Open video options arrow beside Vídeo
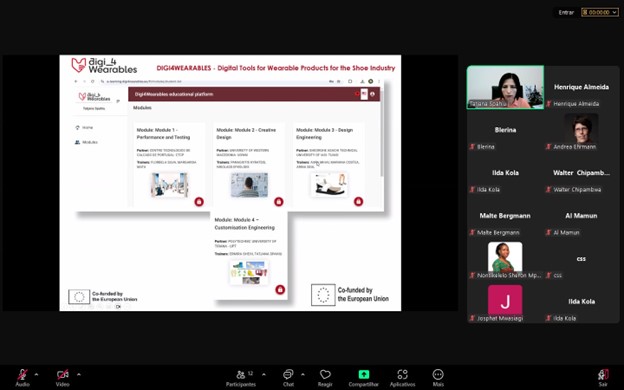624x390 pixels. coord(79,374)
